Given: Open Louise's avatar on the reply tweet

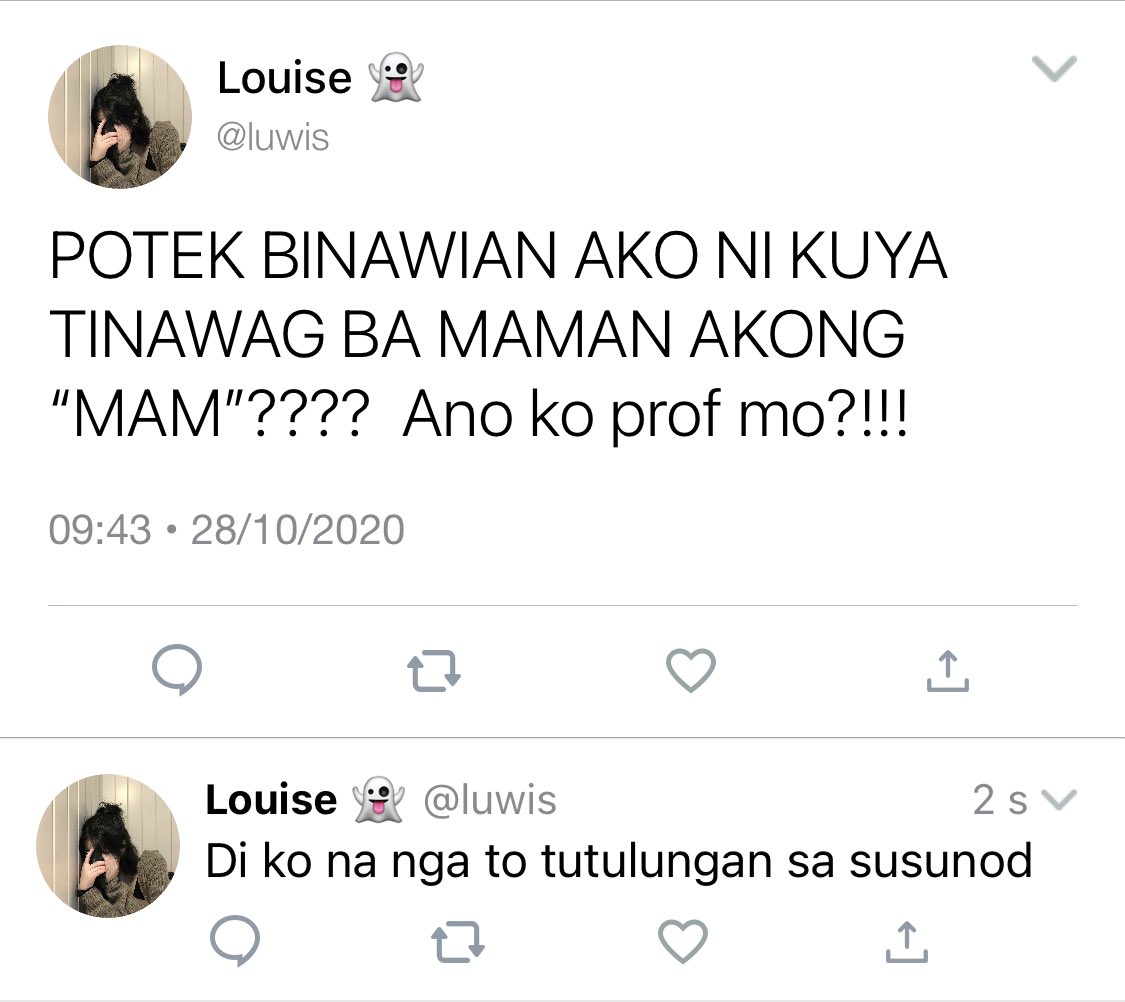Looking at the screenshot, I should coord(108,846).
